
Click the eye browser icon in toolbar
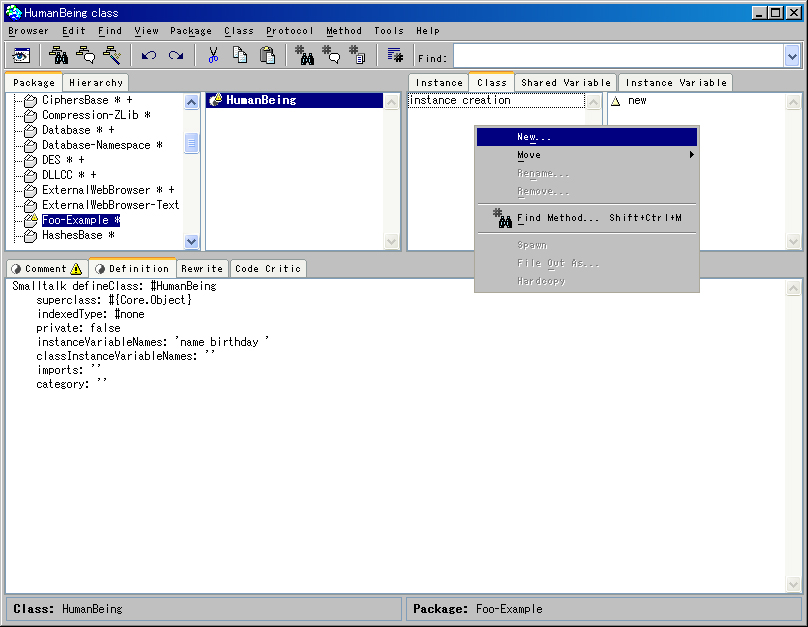coord(20,56)
